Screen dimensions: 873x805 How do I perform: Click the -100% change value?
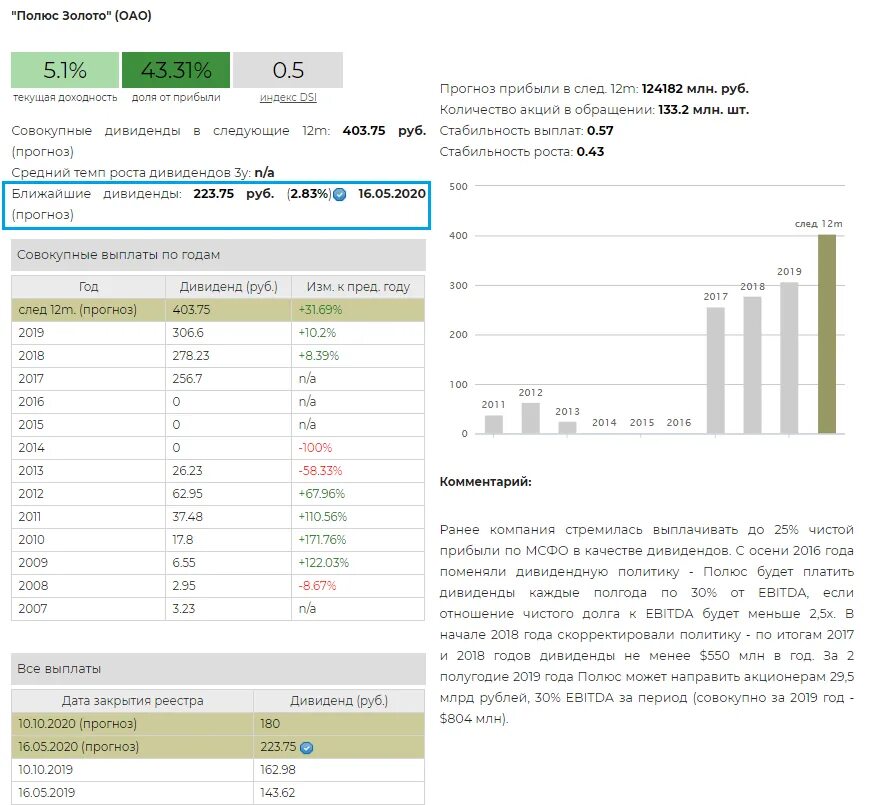click(315, 448)
